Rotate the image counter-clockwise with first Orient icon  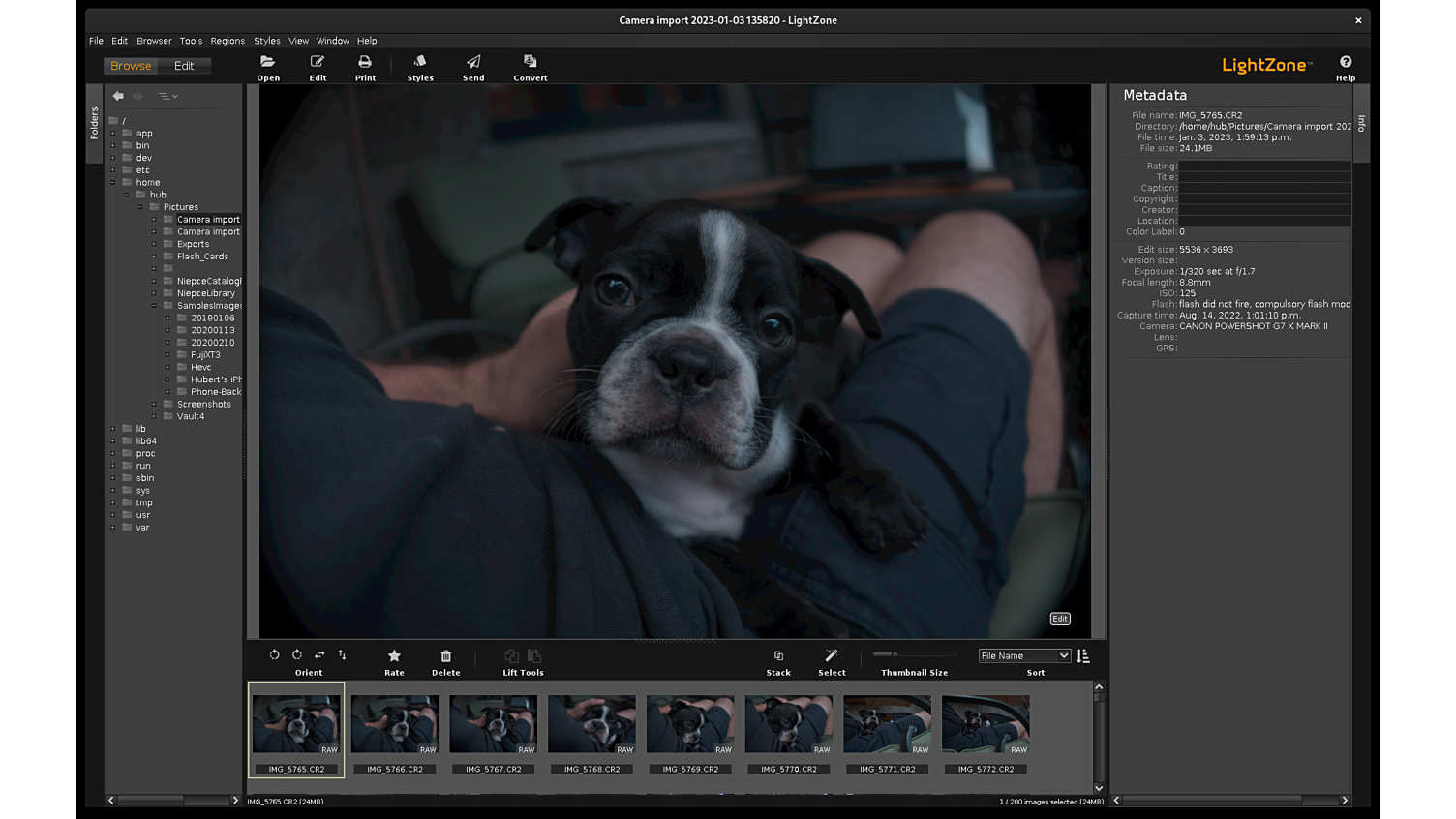pos(275,655)
